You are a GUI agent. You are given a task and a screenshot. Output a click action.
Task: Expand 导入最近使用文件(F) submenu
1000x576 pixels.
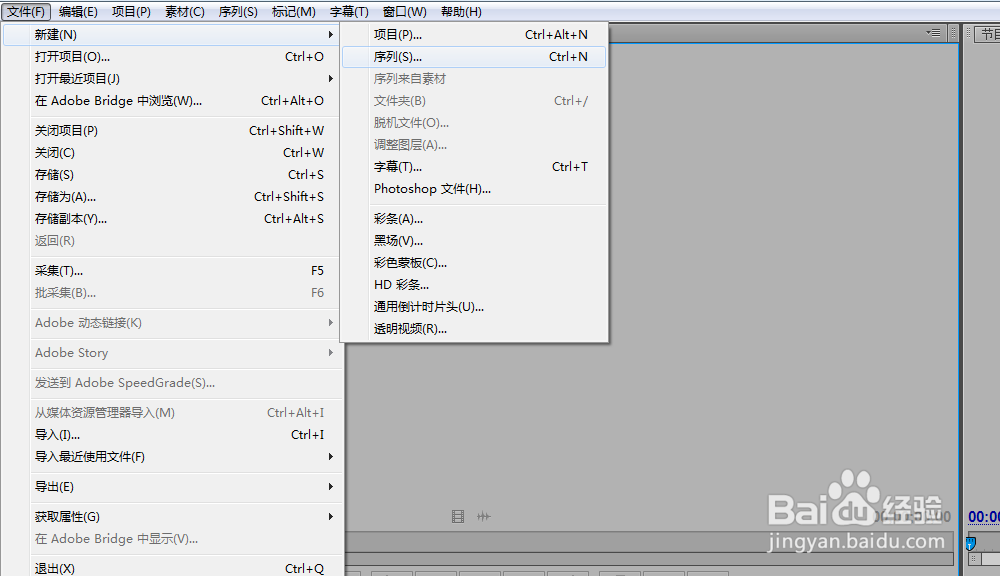pos(172,457)
